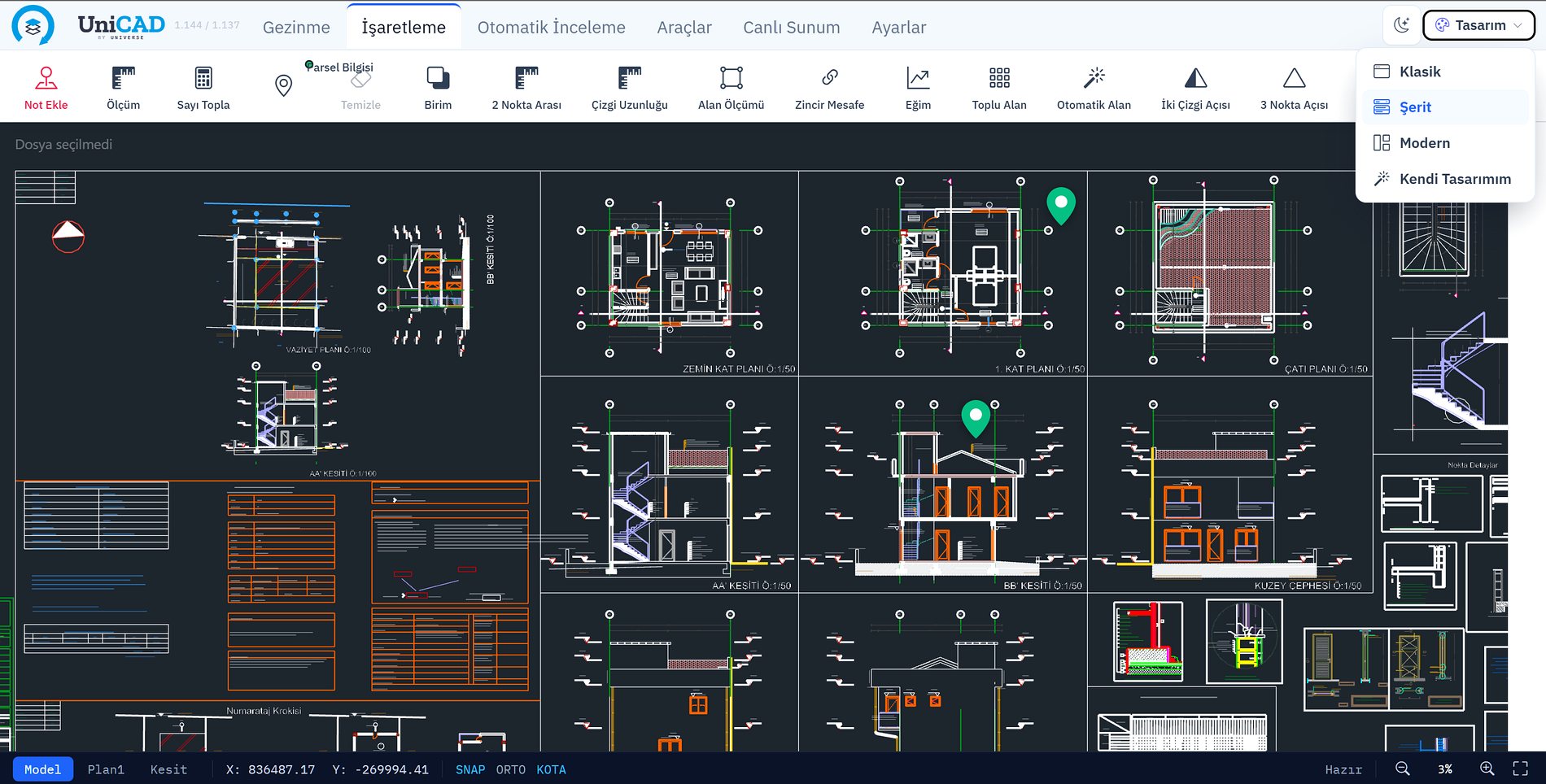Toggle dark mode moon icon
The width and height of the screenshot is (1546, 784).
[1401, 25]
